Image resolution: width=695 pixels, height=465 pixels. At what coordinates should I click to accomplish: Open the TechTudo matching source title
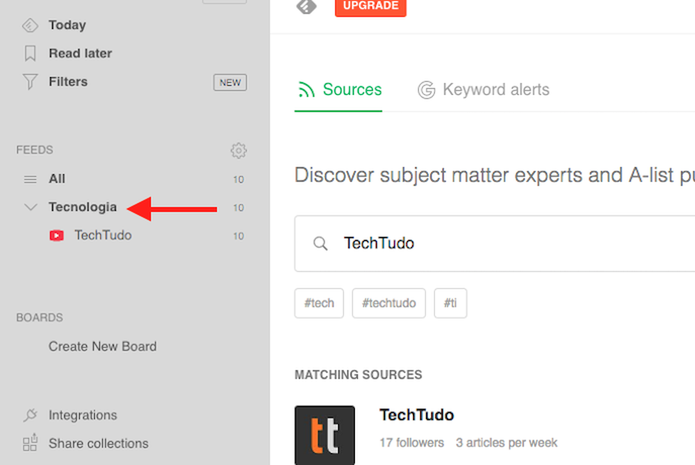[417, 415]
